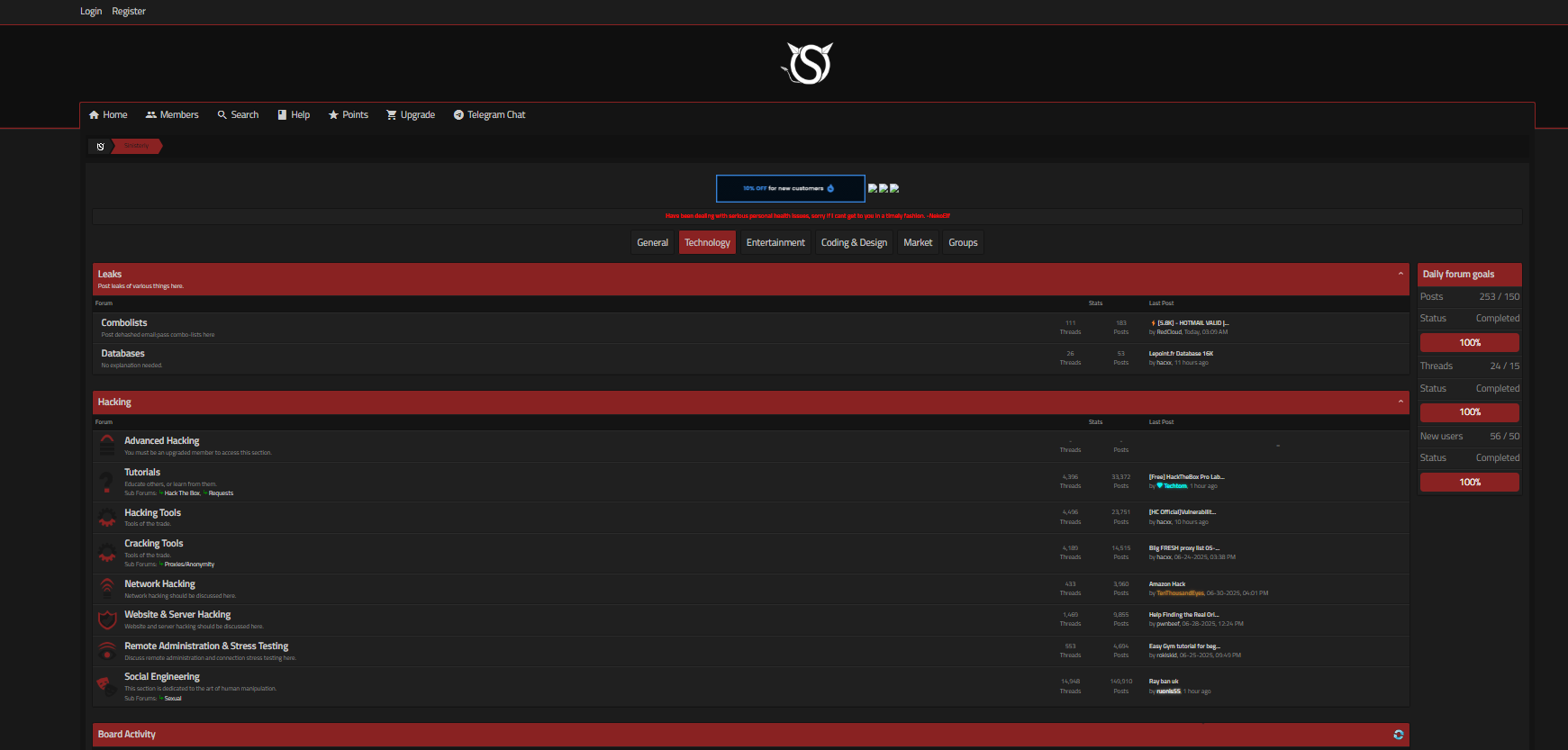Click the Network Hacking signal icon
The image size is (1568, 750).
(107, 588)
